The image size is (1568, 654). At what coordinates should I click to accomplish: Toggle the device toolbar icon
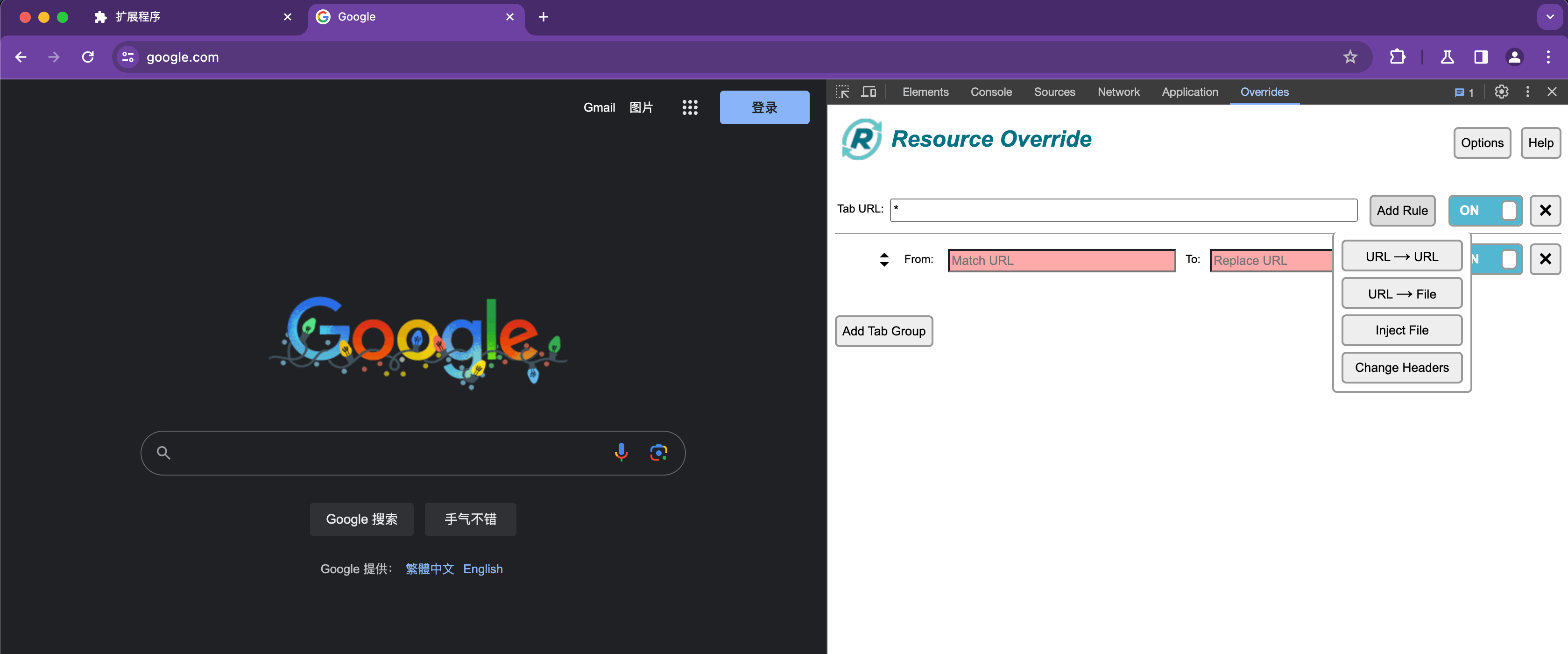click(869, 92)
